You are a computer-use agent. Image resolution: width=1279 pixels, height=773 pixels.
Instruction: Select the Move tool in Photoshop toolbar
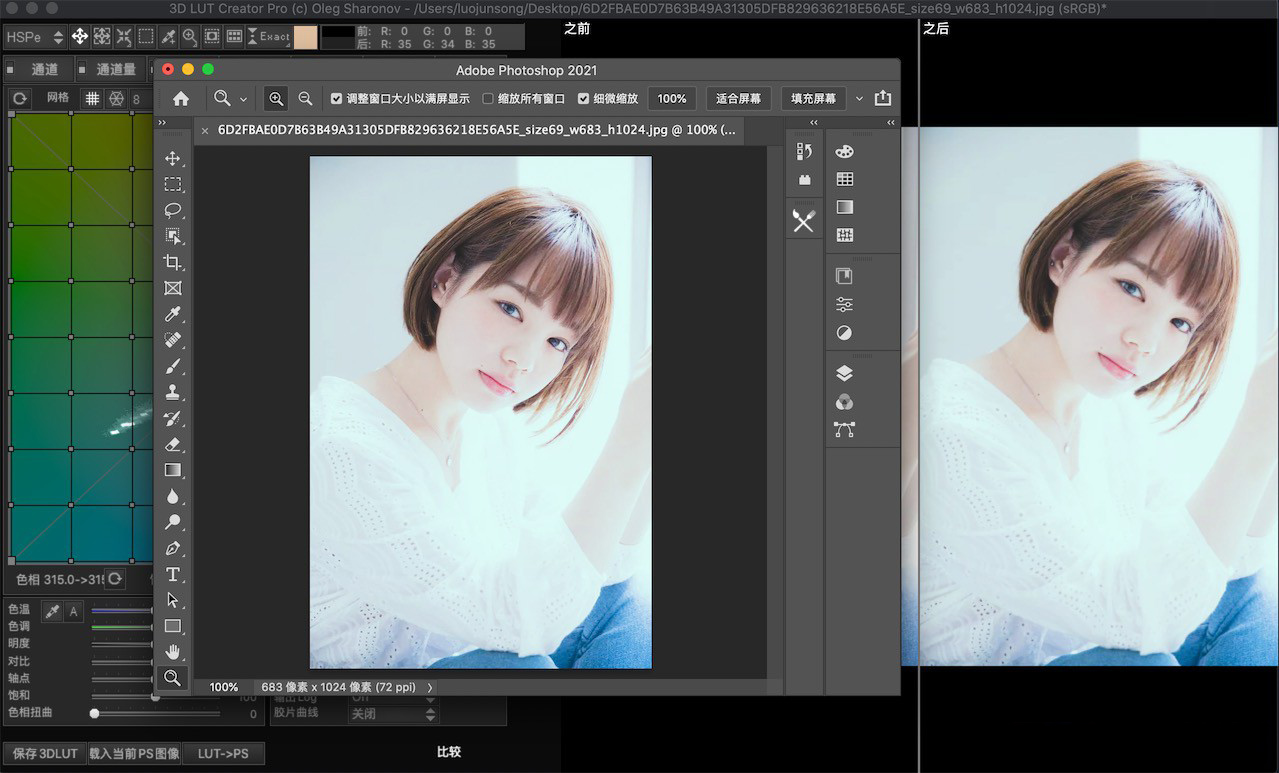coord(173,158)
